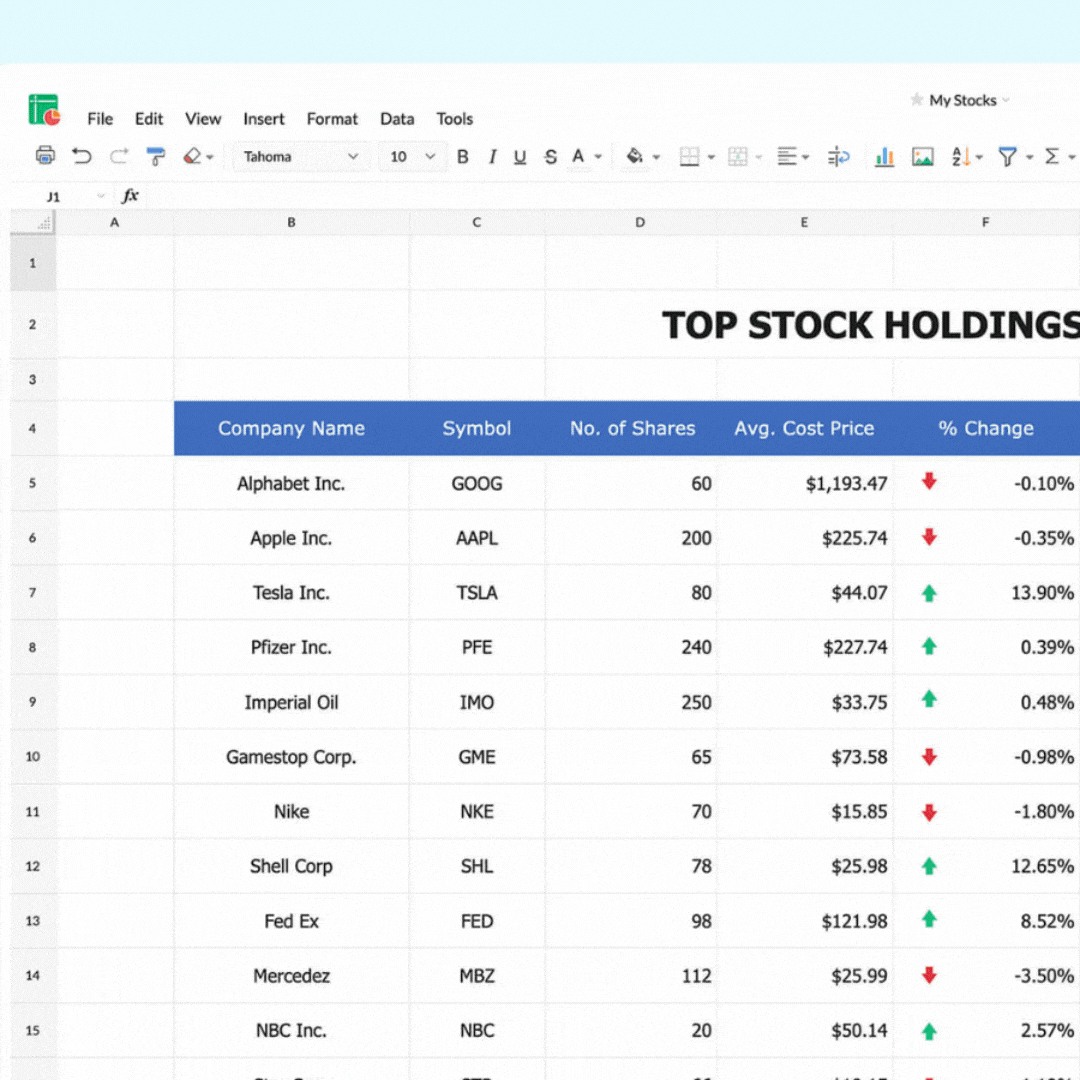Open the Tools menu
The height and width of the screenshot is (1080, 1080).
pyautogui.click(x=455, y=118)
